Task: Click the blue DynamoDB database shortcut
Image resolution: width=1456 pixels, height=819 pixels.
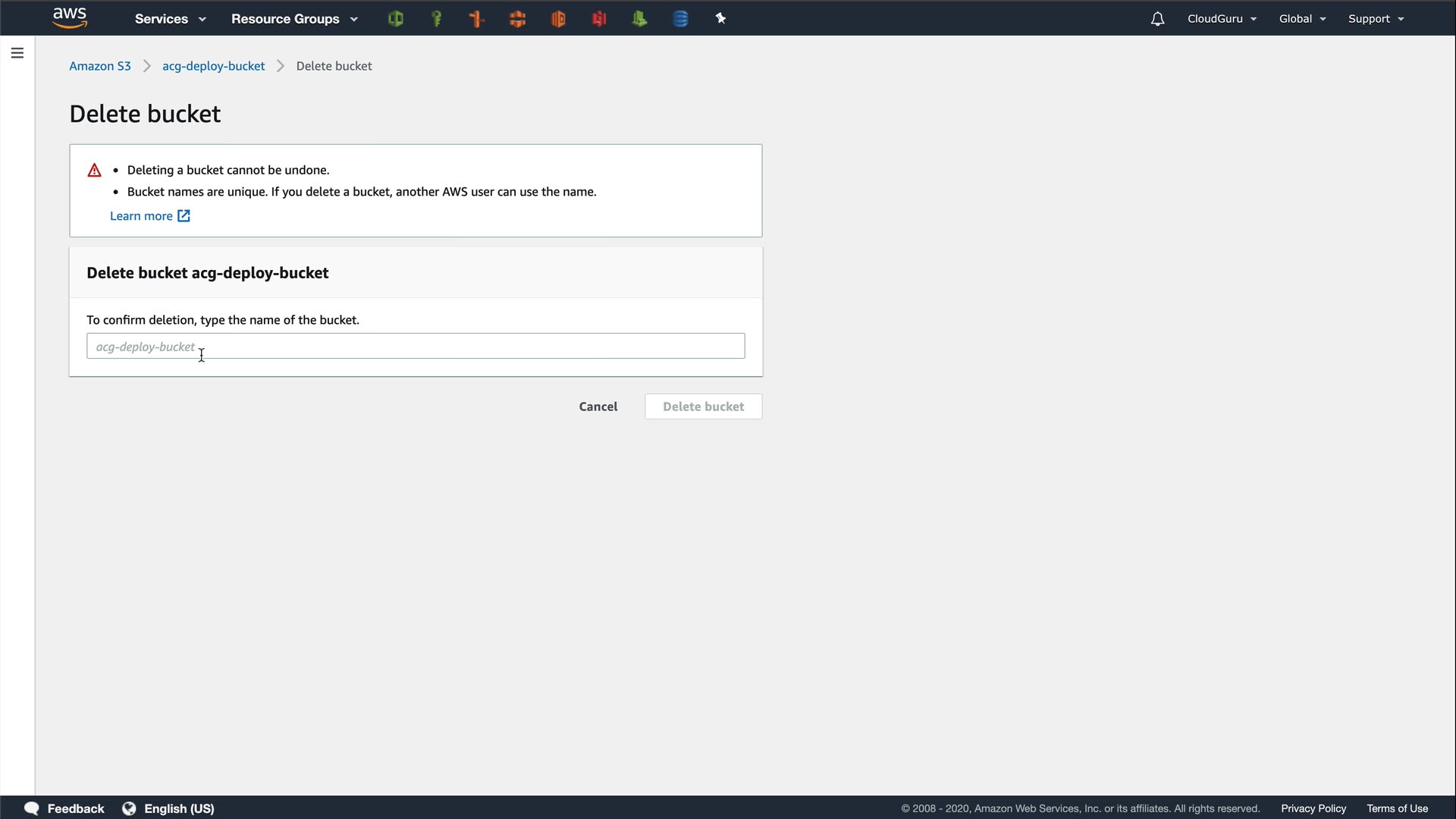Action: 680,19
